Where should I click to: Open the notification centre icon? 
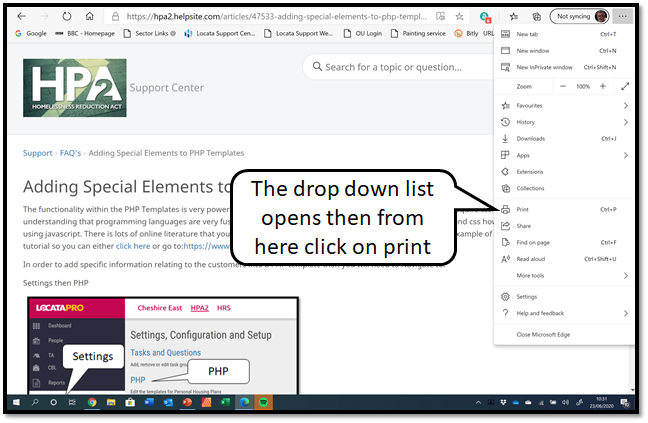pyautogui.click(x=624, y=402)
